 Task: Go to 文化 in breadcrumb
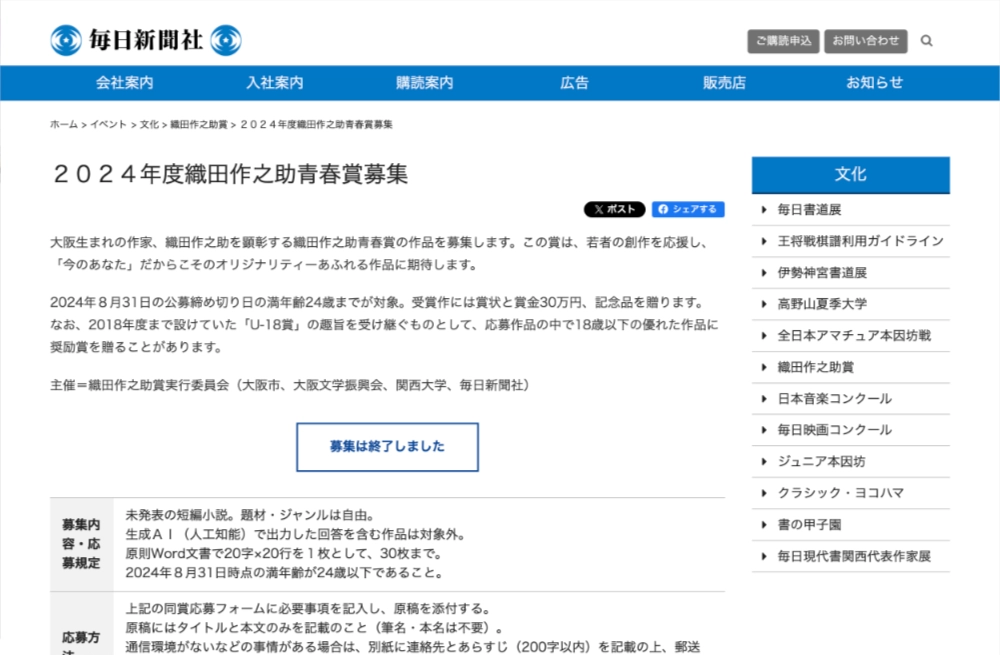[149, 124]
